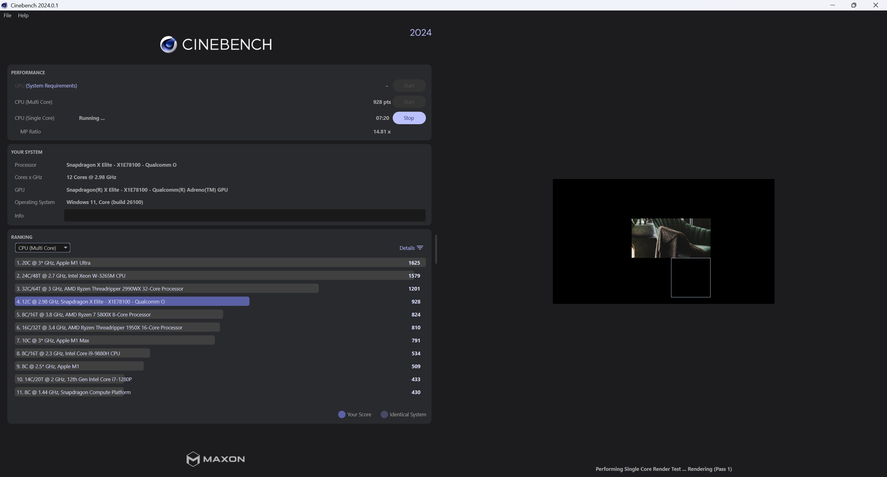This screenshot has width=887, height=477.
Task: Click the 1625 score value in the ranking
Action: tap(414, 263)
